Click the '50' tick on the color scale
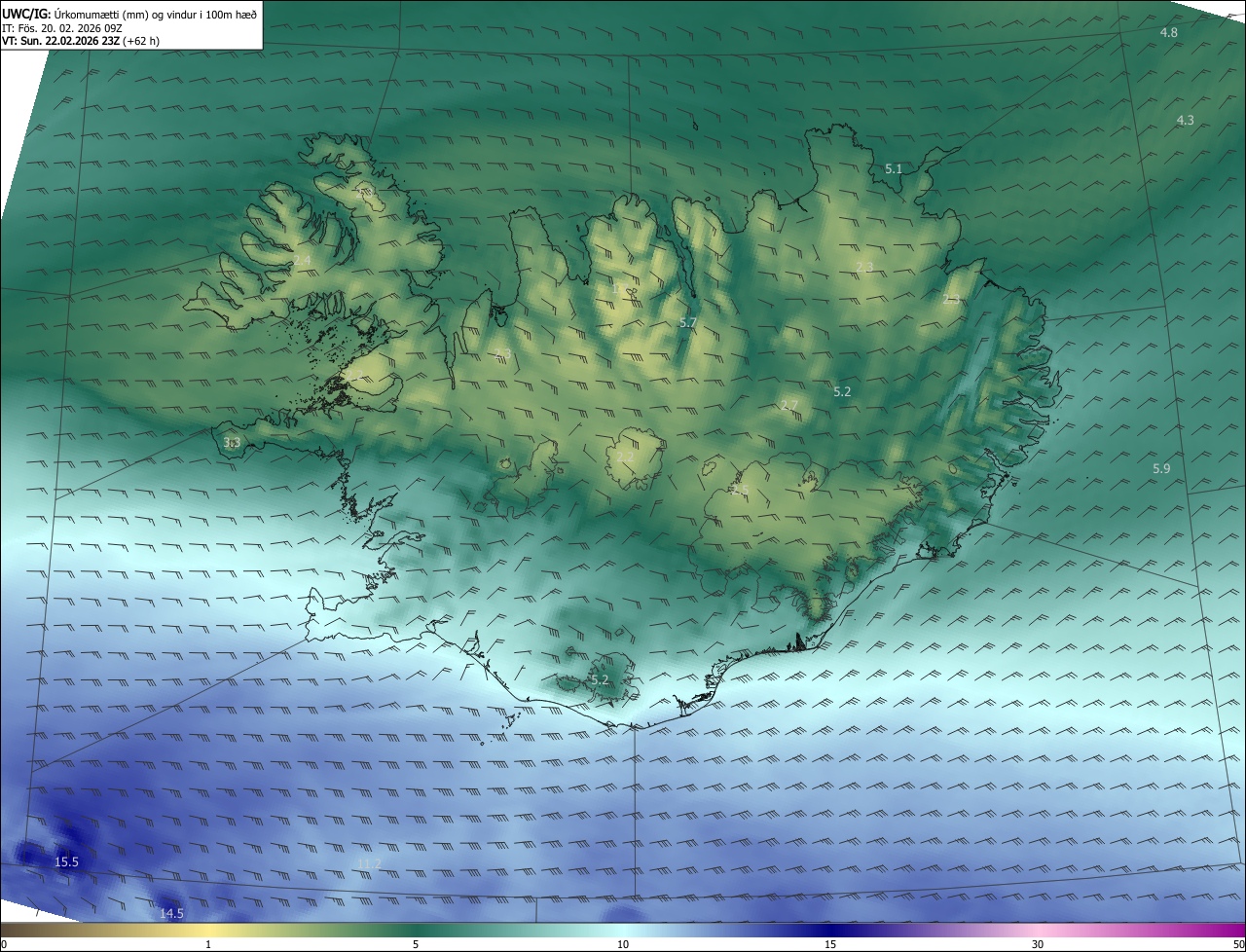Image resolution: width=1246 pixels, height=952 pixels. coord(1238,944)
